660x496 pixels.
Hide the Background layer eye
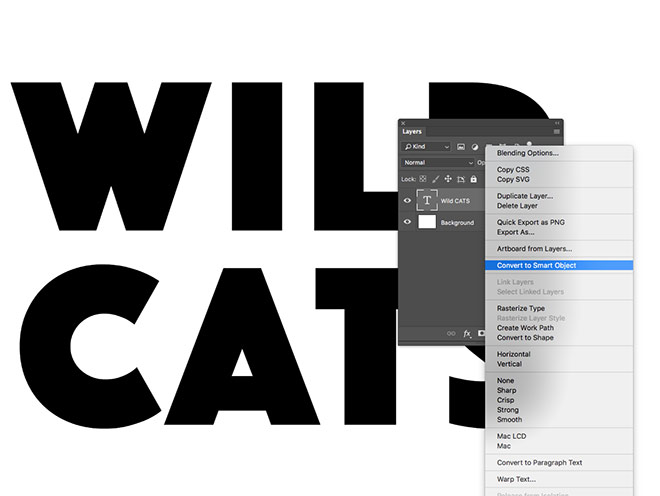pyautogui.click(x=407, y=221)
